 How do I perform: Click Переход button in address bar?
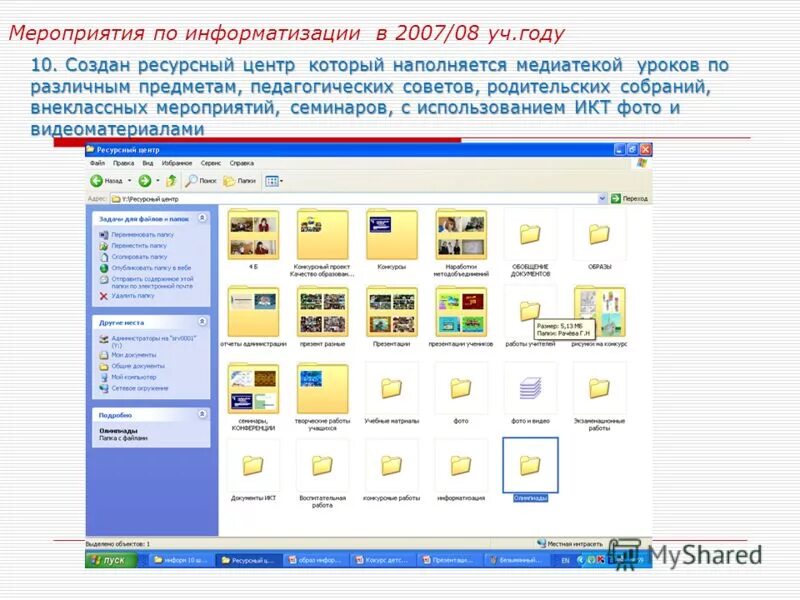(630, 196)
